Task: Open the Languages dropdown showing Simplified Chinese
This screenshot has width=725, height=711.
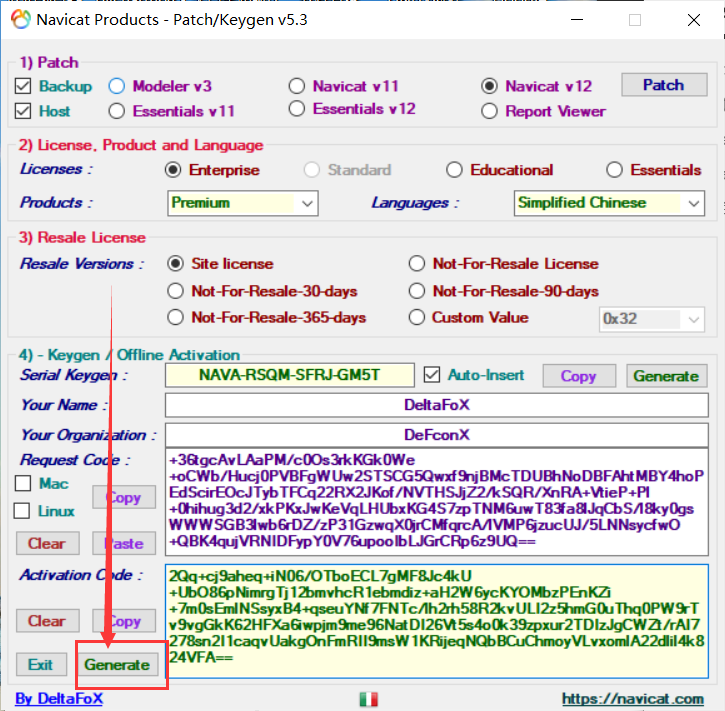Action: click(x=609, y=203)
